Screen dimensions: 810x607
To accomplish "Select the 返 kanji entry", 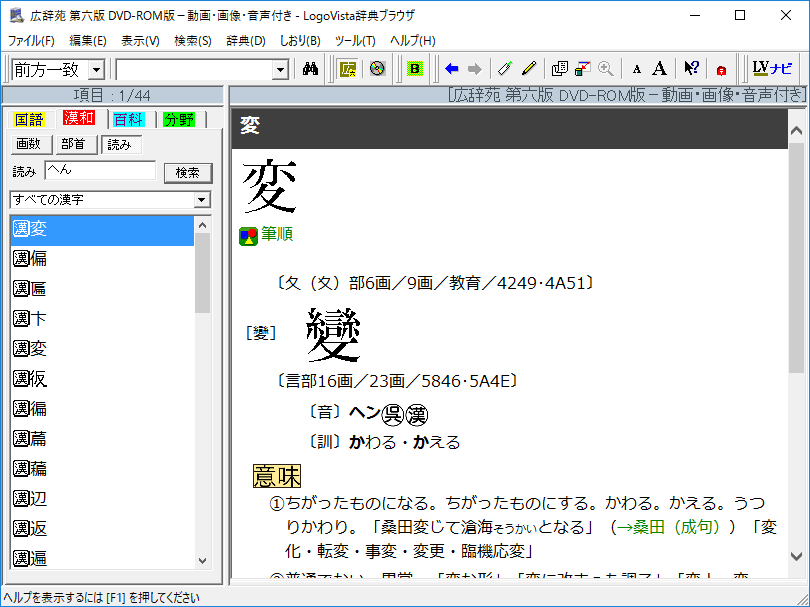I will [102, 528].
